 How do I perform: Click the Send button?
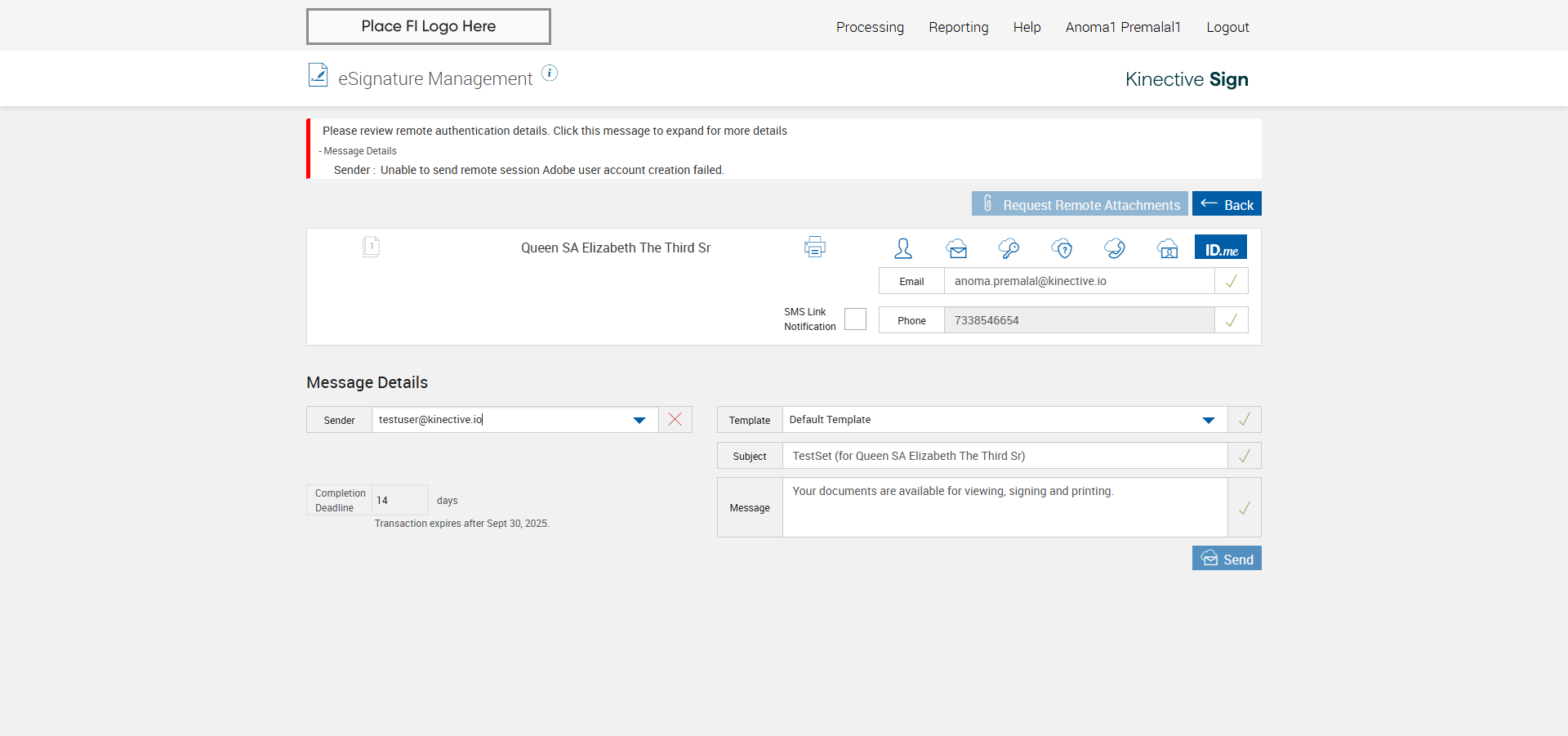[x=1227, y=559]
